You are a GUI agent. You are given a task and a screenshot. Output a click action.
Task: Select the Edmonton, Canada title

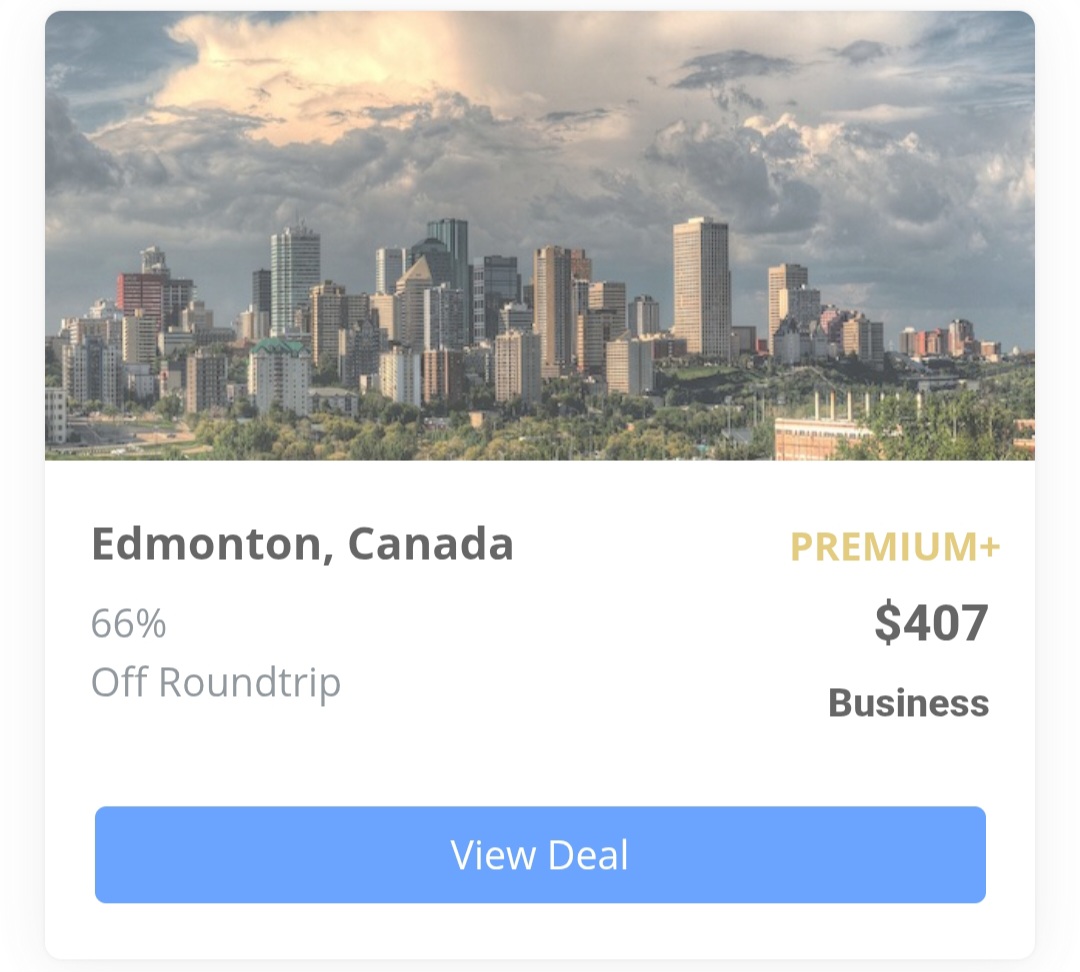302,544
